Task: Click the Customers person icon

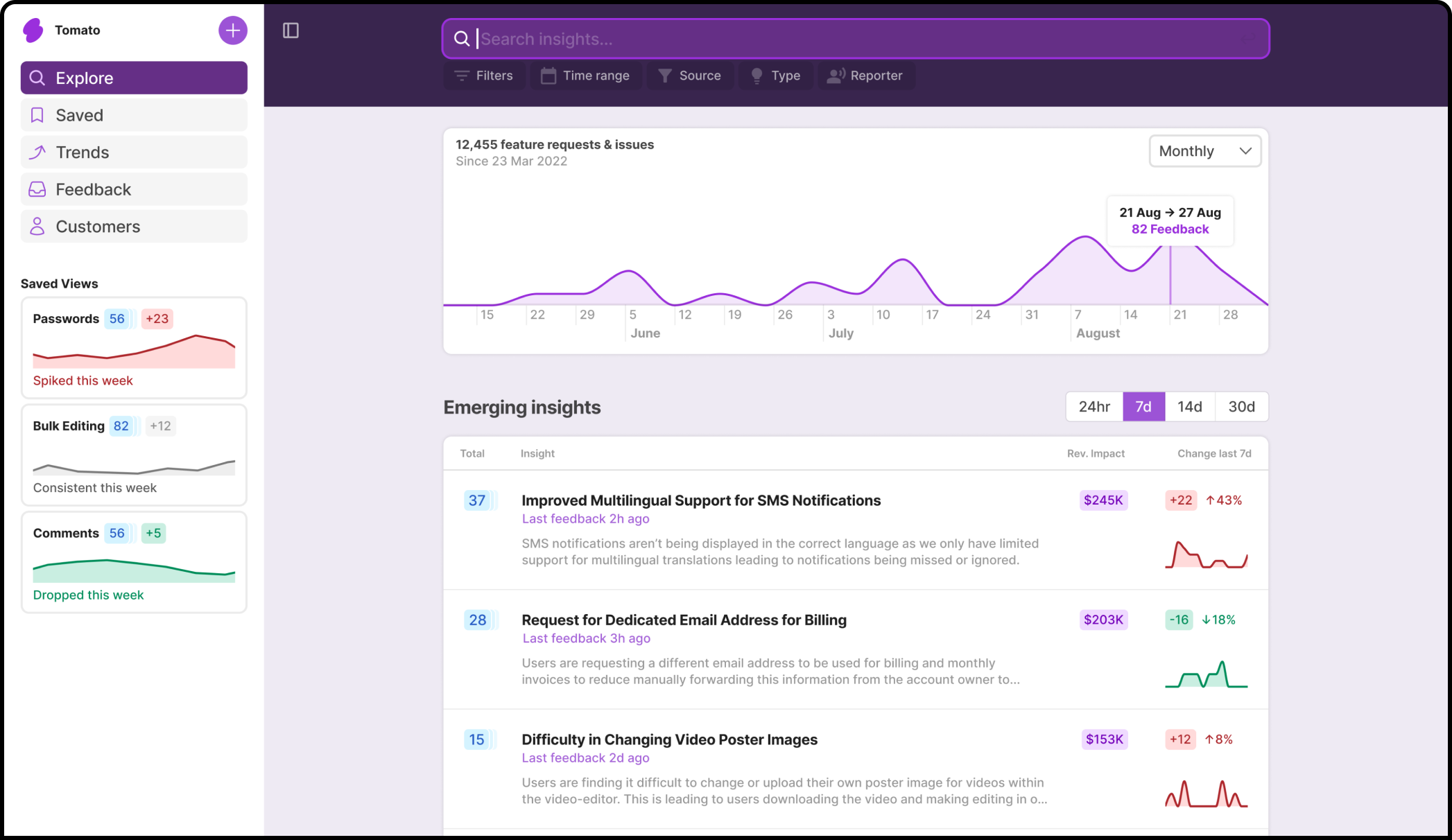Action: click(37, 227)
